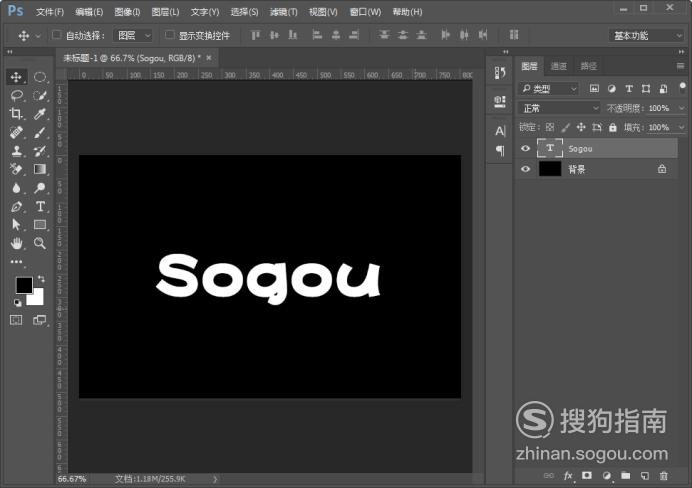Open the extra tools ellipsis menu
Screen dimensions: 692x488
16,262
